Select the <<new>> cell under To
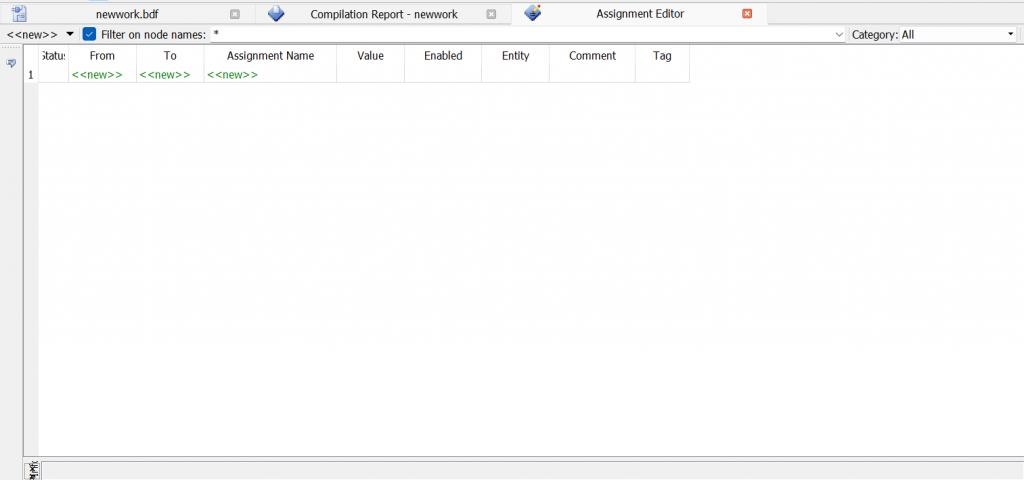Image resolution: width=1024 pixels, height=480 pixels. (170, 74)
